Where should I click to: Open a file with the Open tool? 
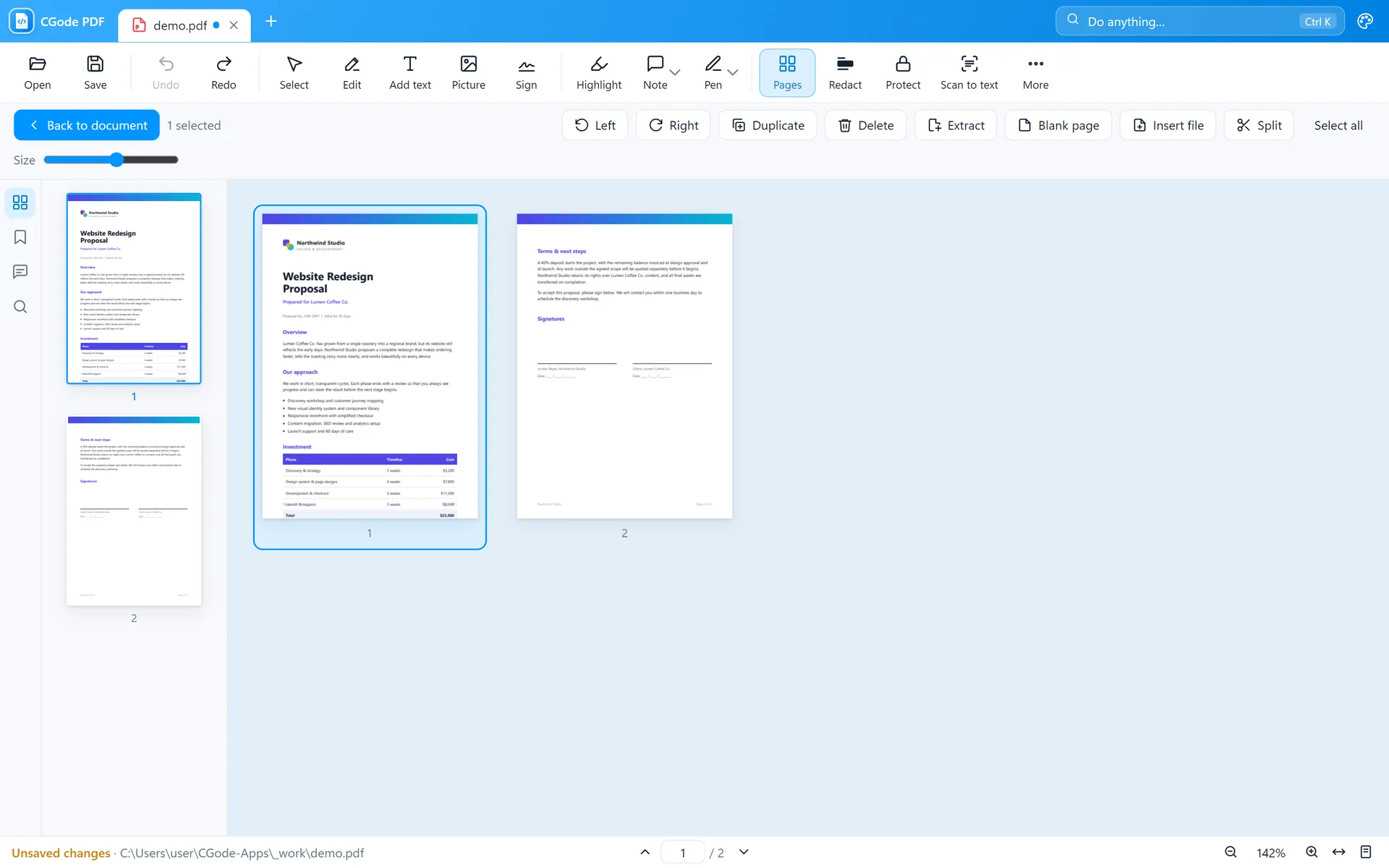38,73
